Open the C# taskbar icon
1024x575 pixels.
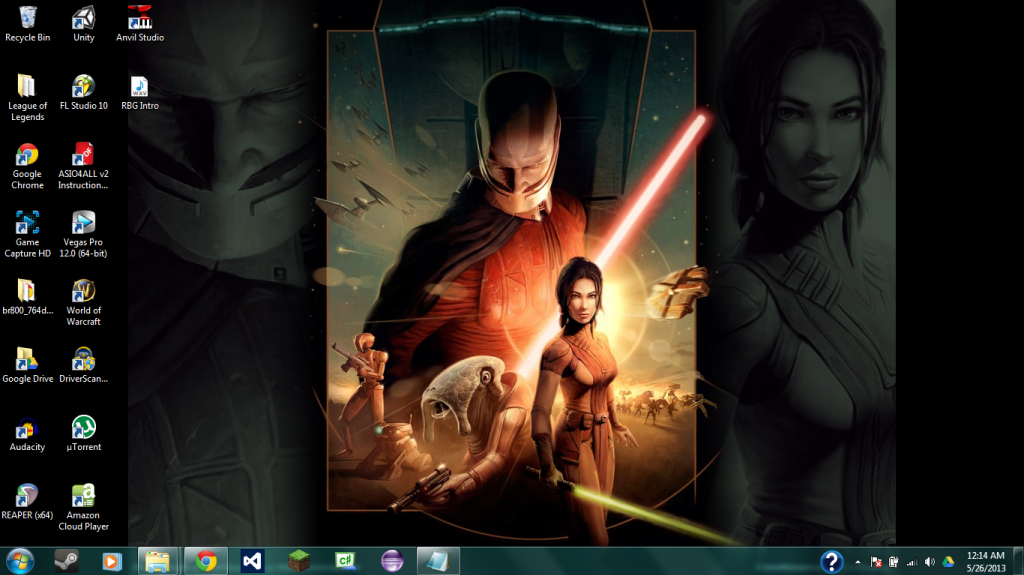[345, 561]
